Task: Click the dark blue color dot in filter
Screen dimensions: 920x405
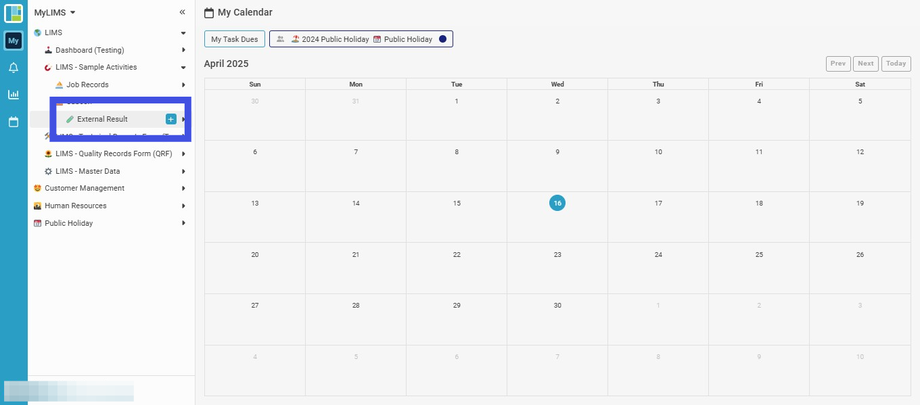Action: click(443, 39)
